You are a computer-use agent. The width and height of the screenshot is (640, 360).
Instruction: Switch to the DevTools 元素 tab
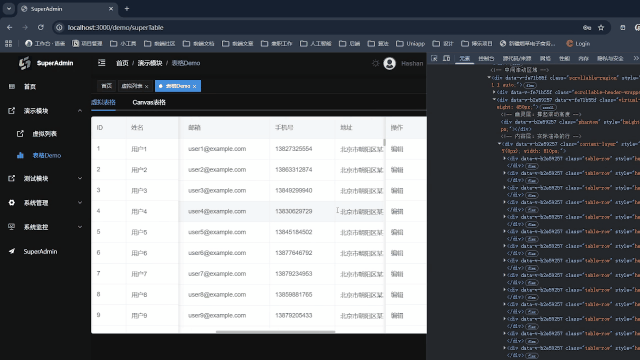coord(464,59)
